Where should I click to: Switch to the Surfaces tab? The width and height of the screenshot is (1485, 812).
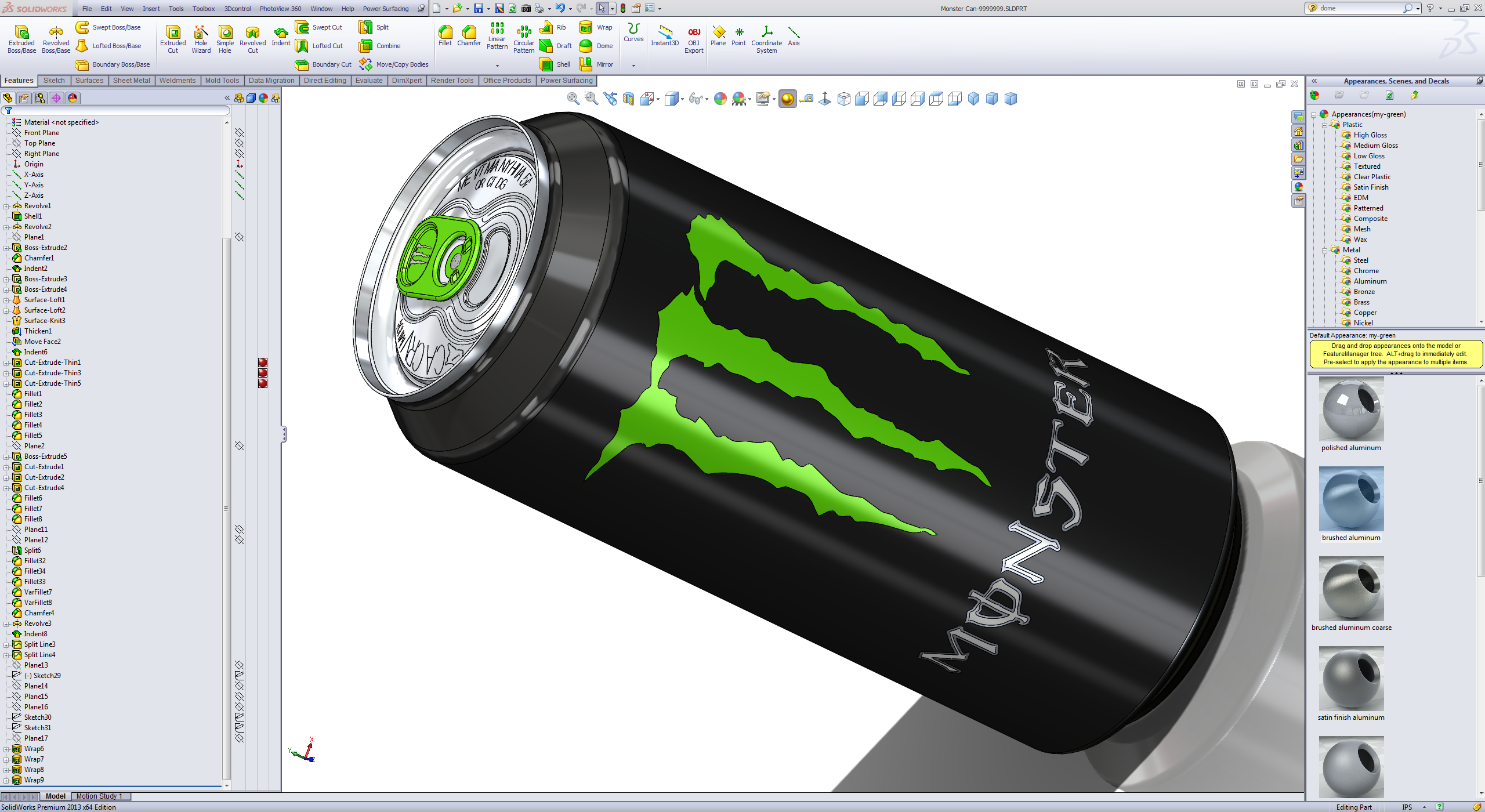(x=89, y=81)
